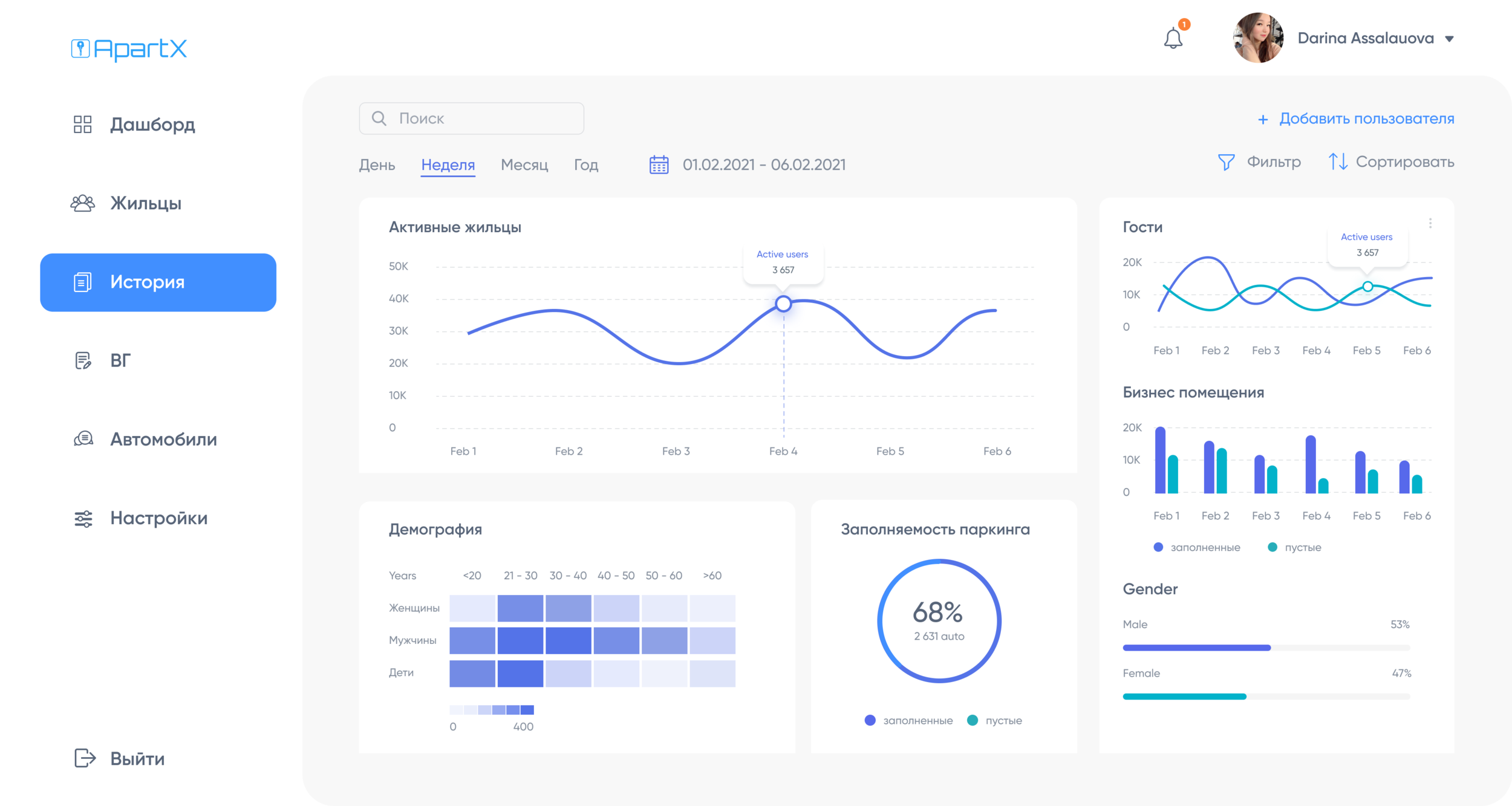Open the Гости card three-dot menu
The width and height of the screenshot is (1512, 806).
[x=1430, y=223]
